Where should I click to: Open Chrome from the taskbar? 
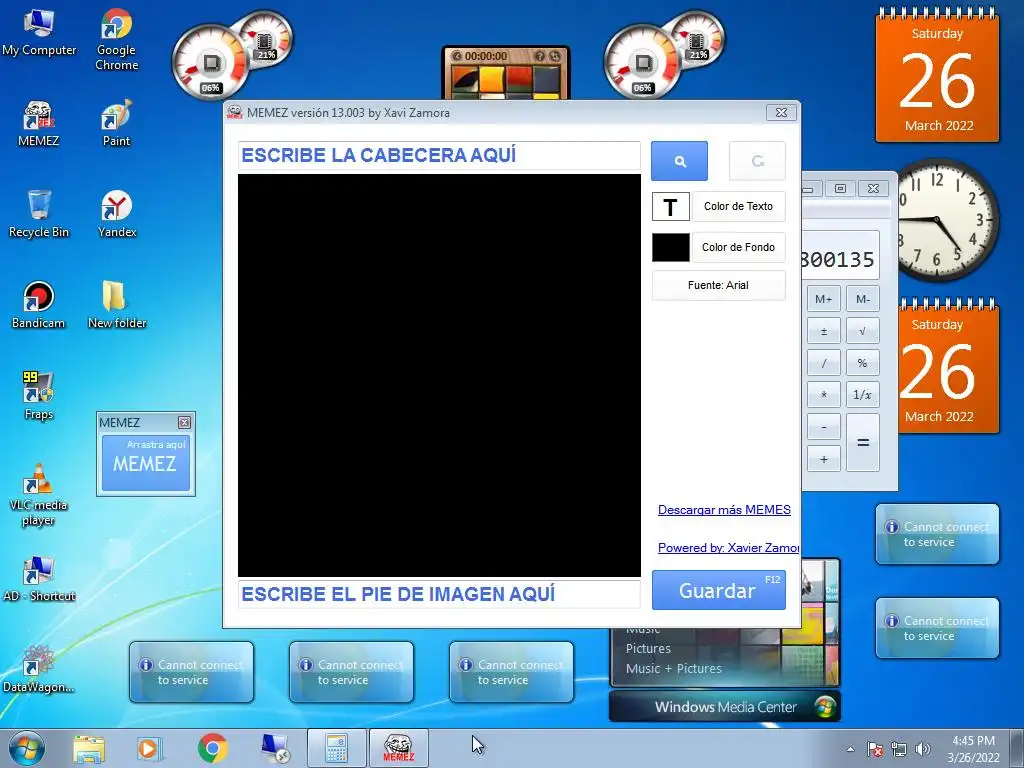[x=212, y=748]
